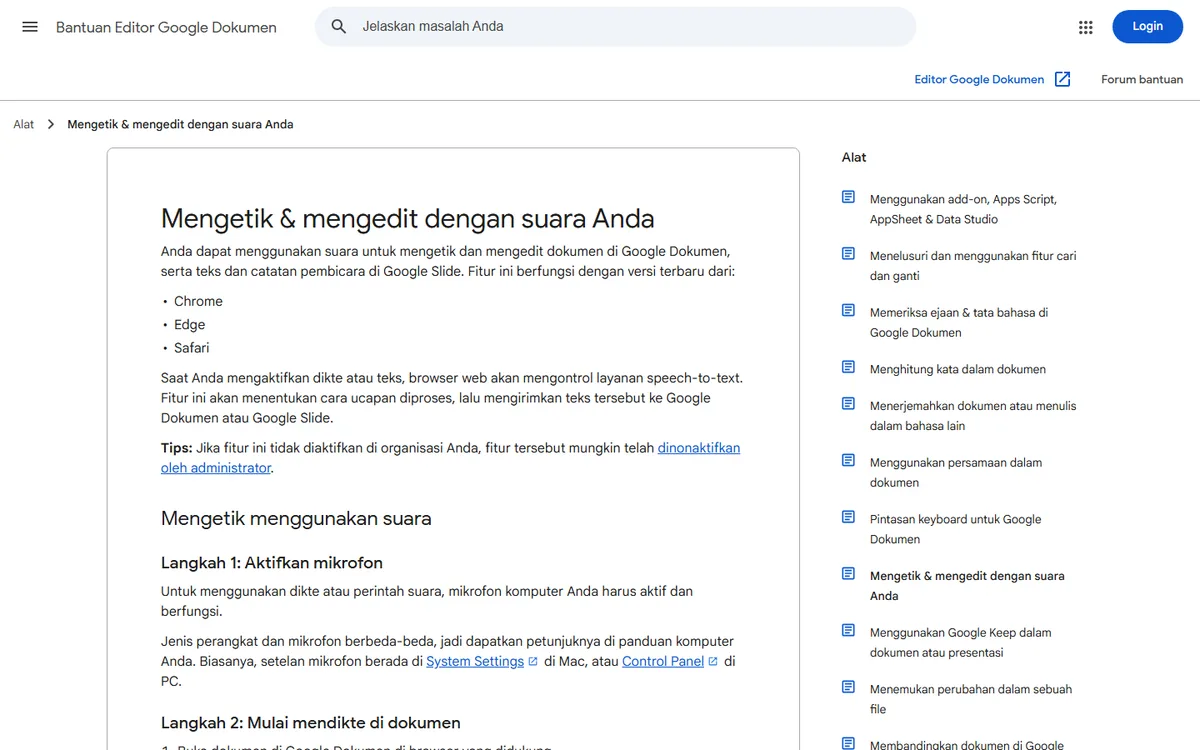
Task: Click the Langkah 1: Aktifkan mikrofon heading
Action: tap(272, 563)
